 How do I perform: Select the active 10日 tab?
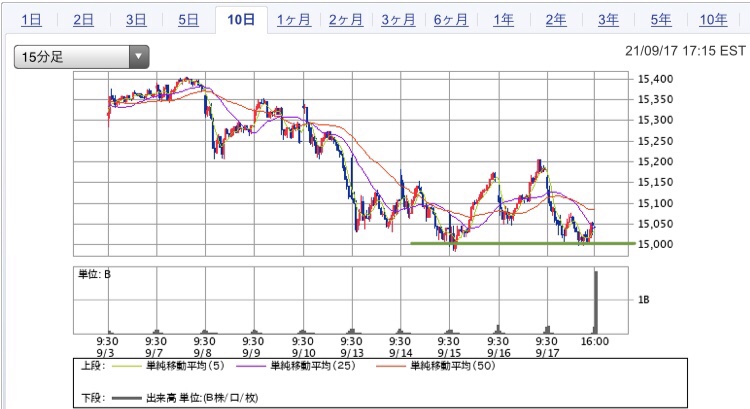241,20
